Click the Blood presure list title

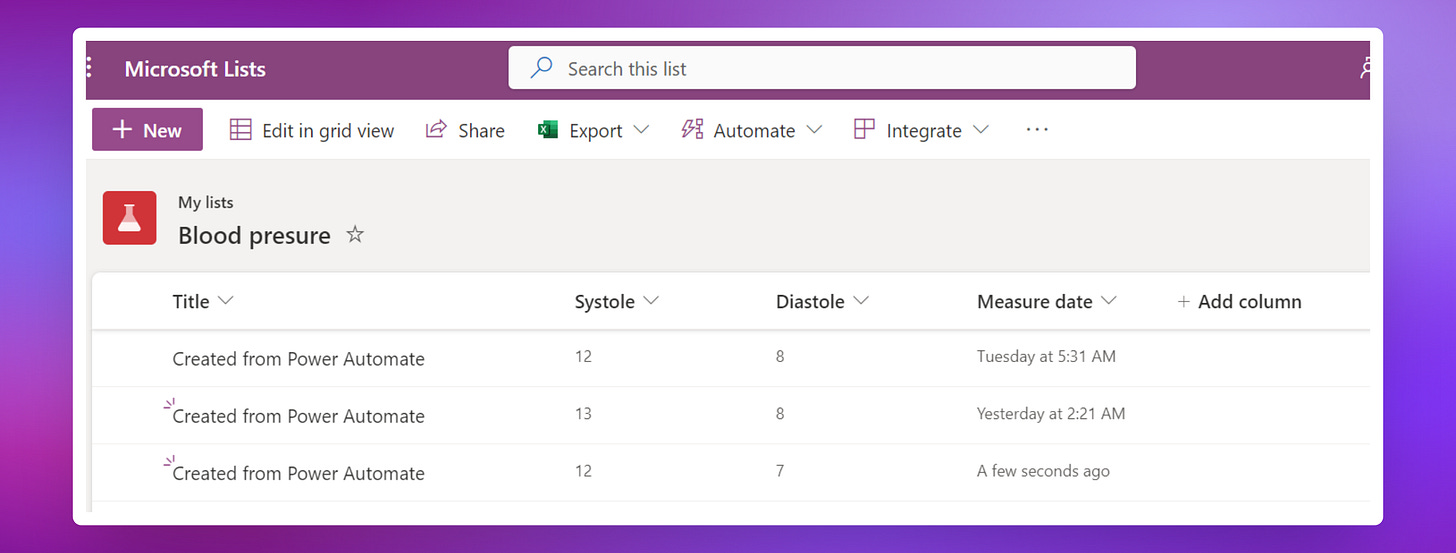pos(254,236)
